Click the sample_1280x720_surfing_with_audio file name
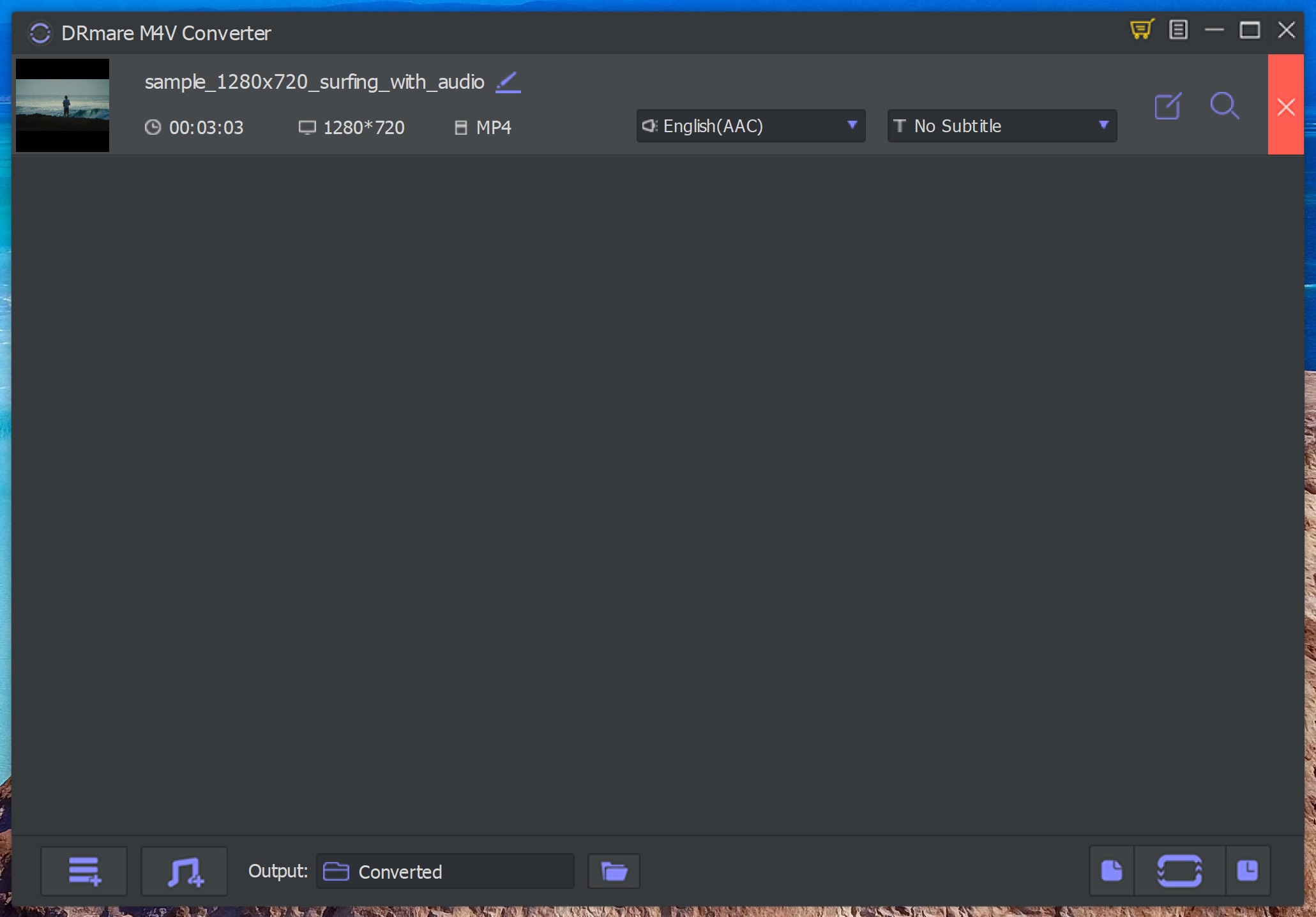The image size is (1316, 917). 314,82
